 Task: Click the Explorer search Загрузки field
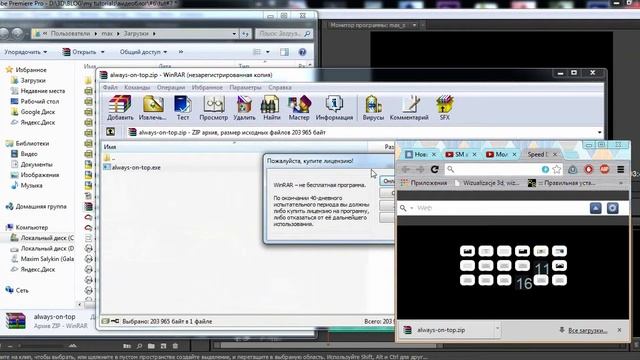284,33
